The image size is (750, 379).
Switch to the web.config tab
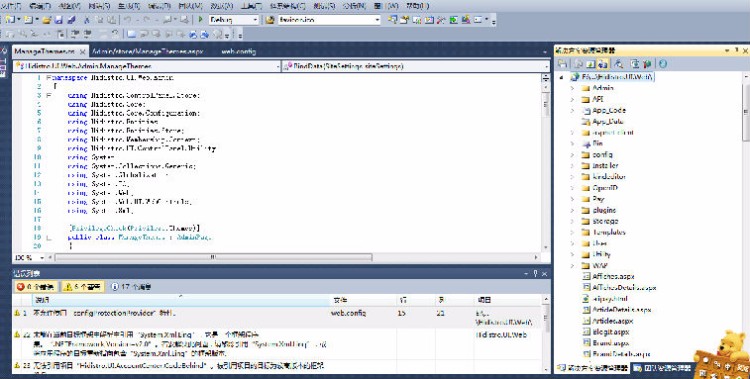tap(239, 51)
